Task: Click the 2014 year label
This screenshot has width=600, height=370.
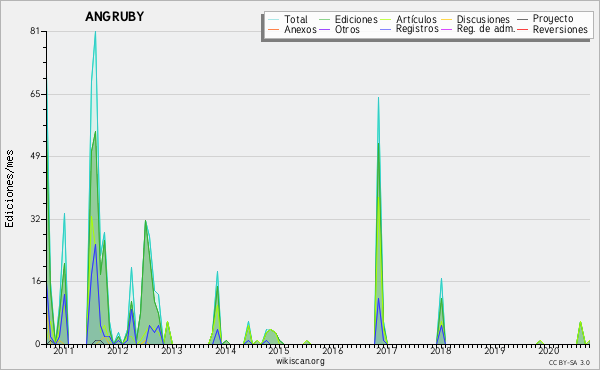Action: 225,350
